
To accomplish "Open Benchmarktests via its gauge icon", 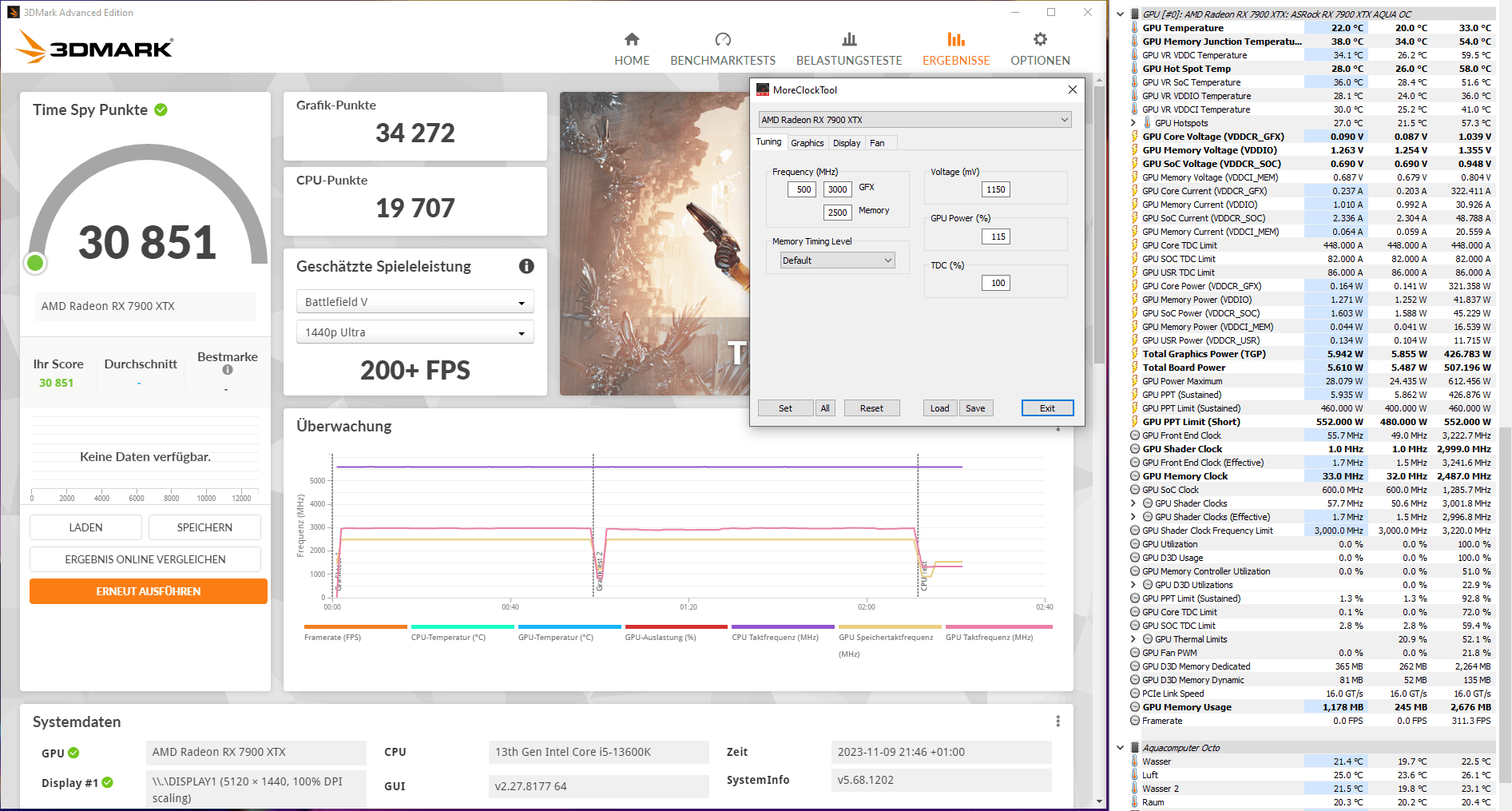I will (x=723, y=39).
